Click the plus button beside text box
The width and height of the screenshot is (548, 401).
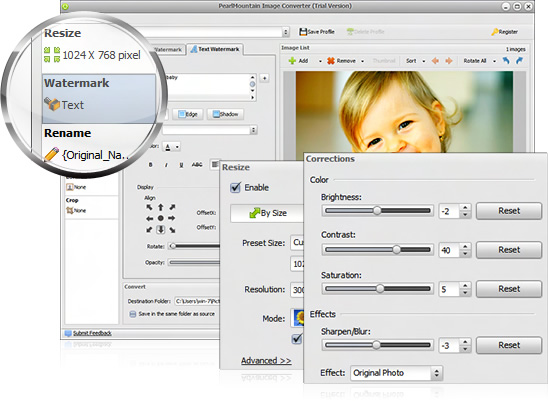tap(265, 78)
